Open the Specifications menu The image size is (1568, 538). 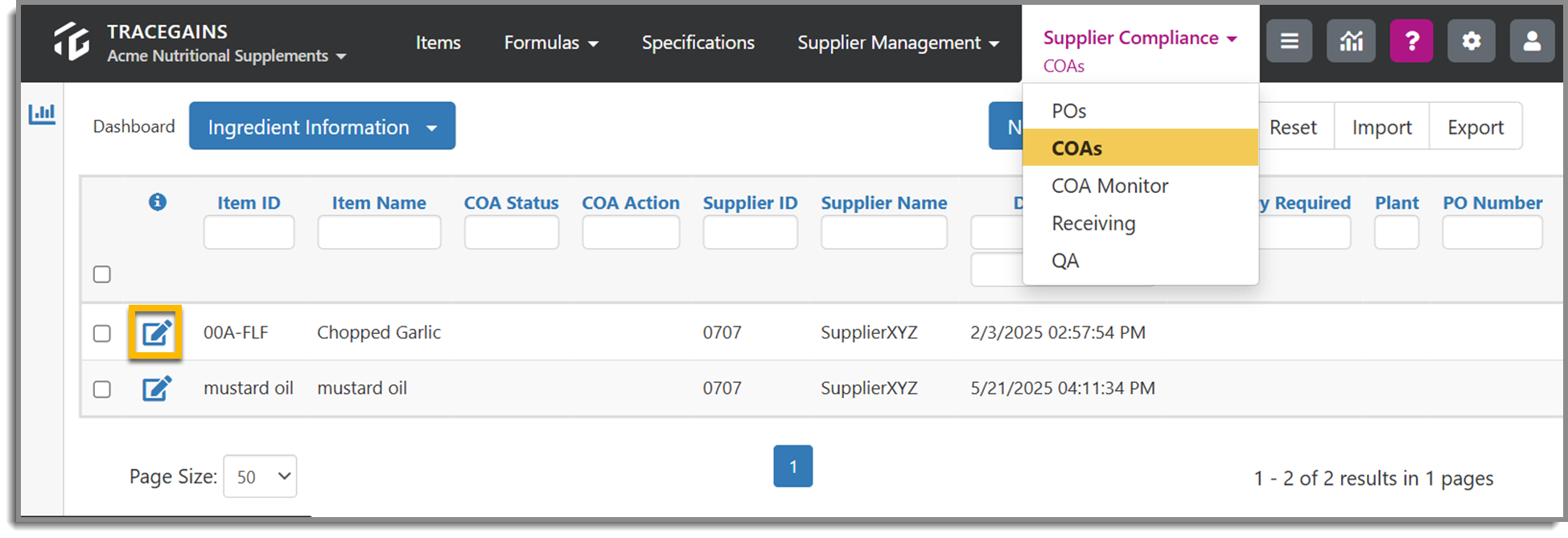coord(698,43)
